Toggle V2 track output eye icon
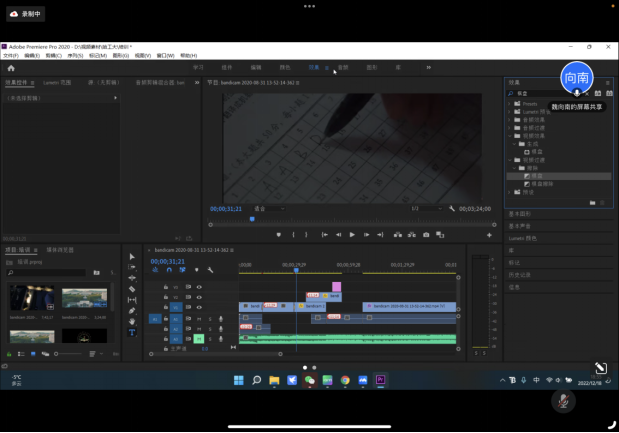Viewport: 619px width, 433px height. 199,297
